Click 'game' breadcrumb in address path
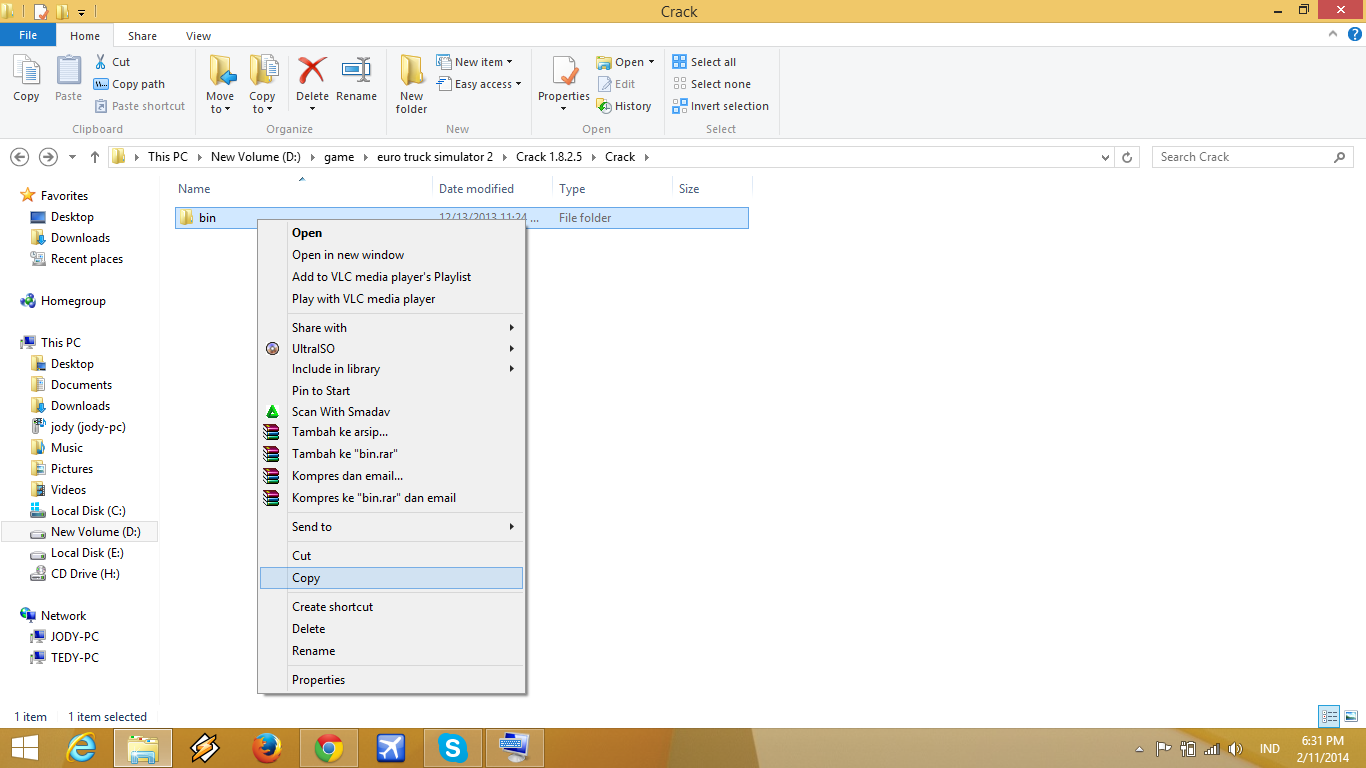The height and width of the screenshot is (768, 1366). [x=339, y=157]
